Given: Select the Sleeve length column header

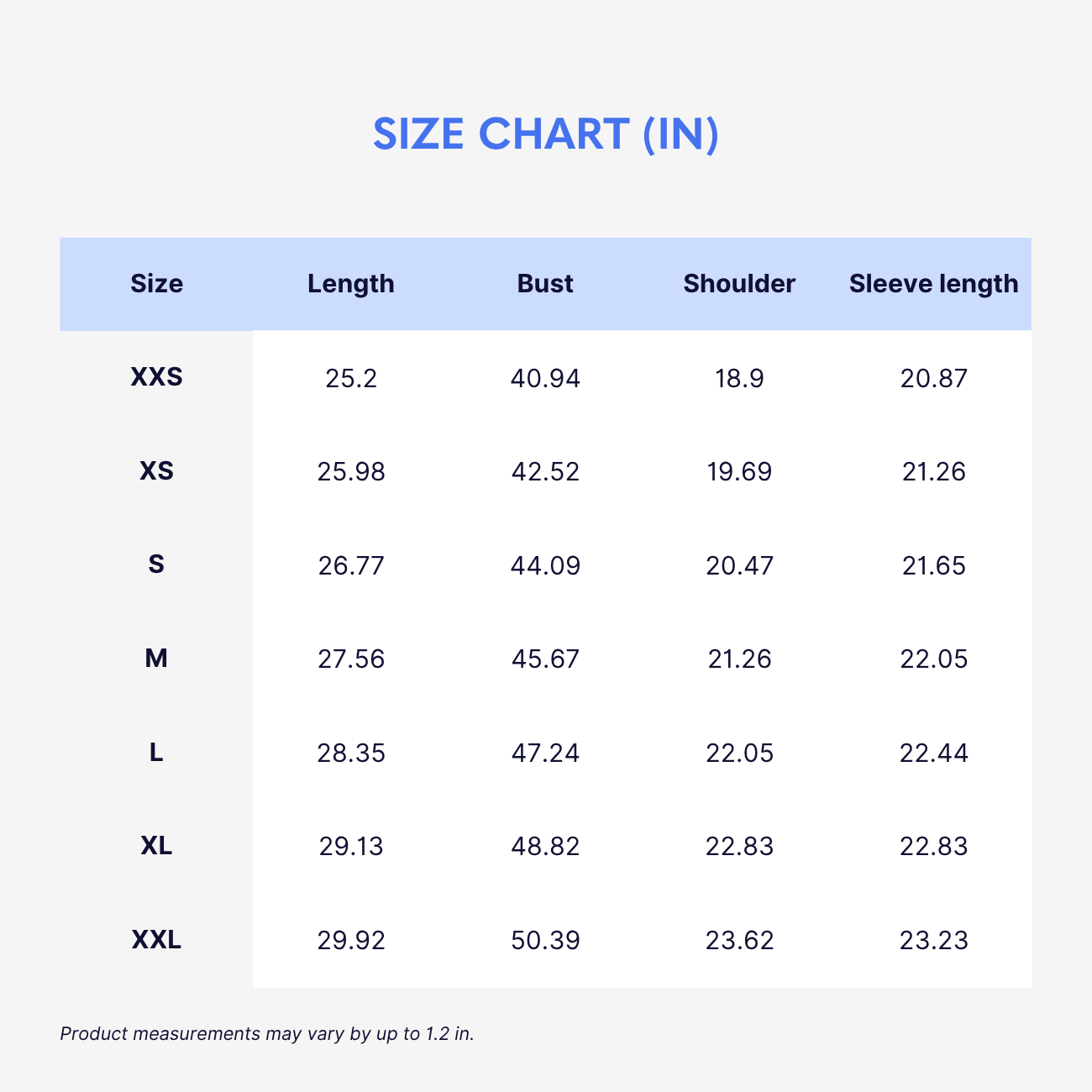Looking at the screenshot, I should pos(934,284).
